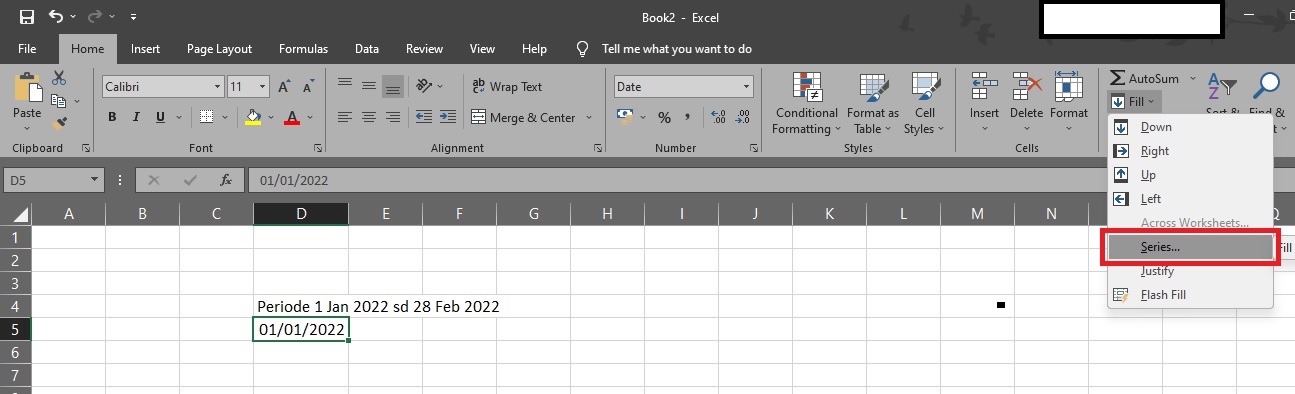Image resolution: width=1295 pixels, height=394 pixels.
Task: Click Decrease Decimal icon
Action: point(743,118)
